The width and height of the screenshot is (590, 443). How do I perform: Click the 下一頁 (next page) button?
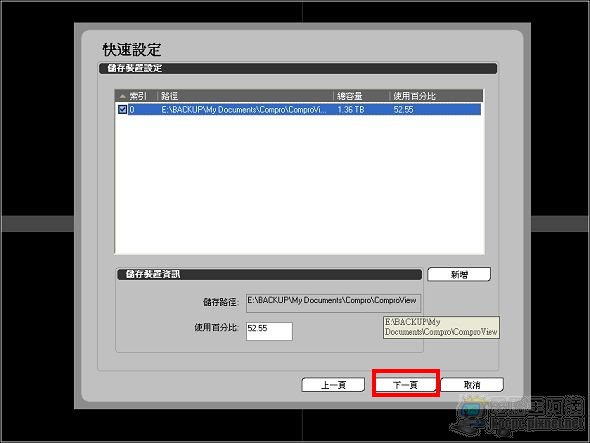tap(406, 385)
